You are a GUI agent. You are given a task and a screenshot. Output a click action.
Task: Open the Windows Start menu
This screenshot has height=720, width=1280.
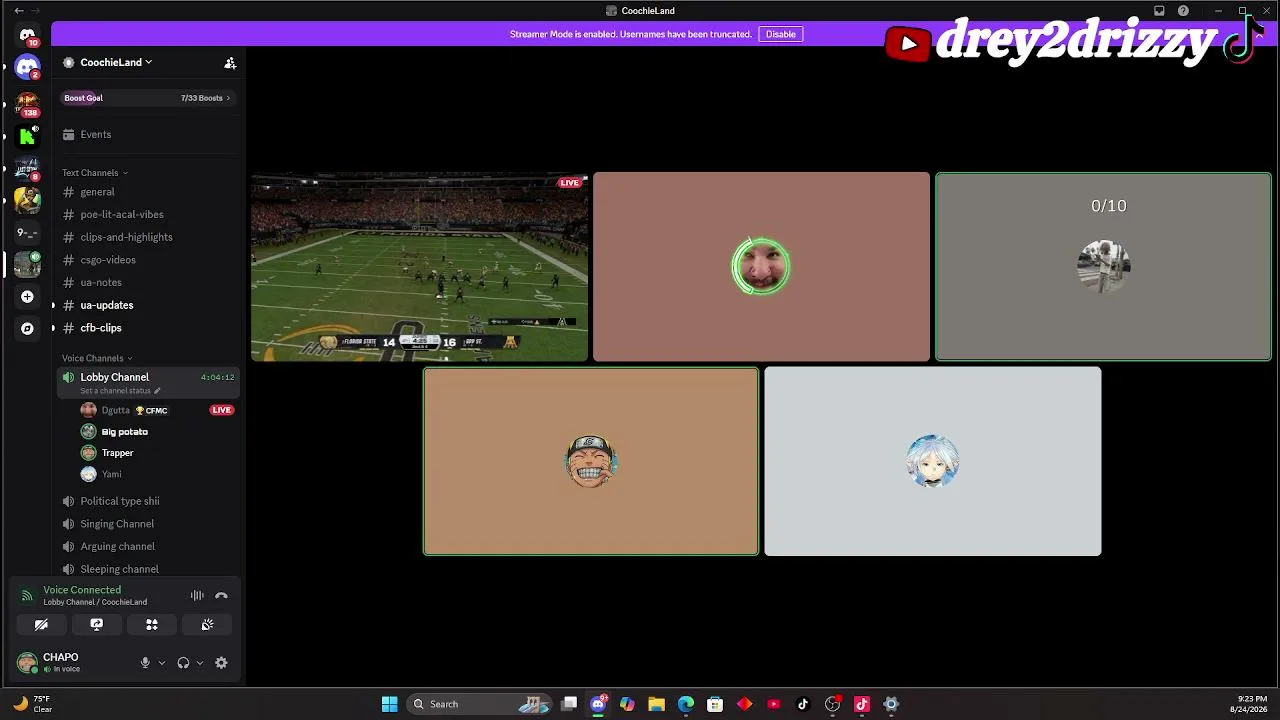(389, 704)
